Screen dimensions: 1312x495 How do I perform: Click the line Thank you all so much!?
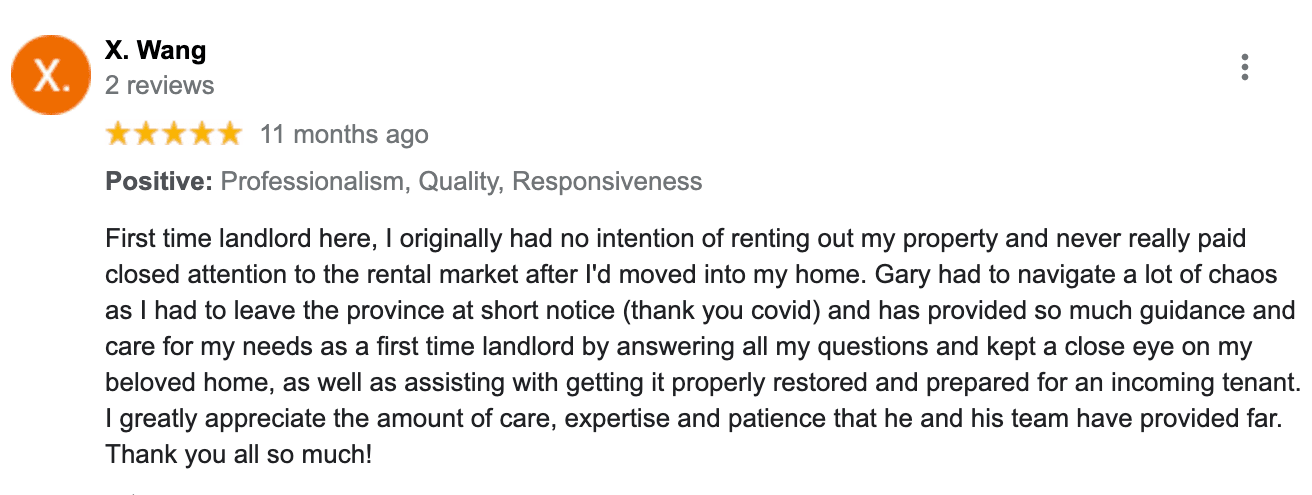click(x=239, y=455)
